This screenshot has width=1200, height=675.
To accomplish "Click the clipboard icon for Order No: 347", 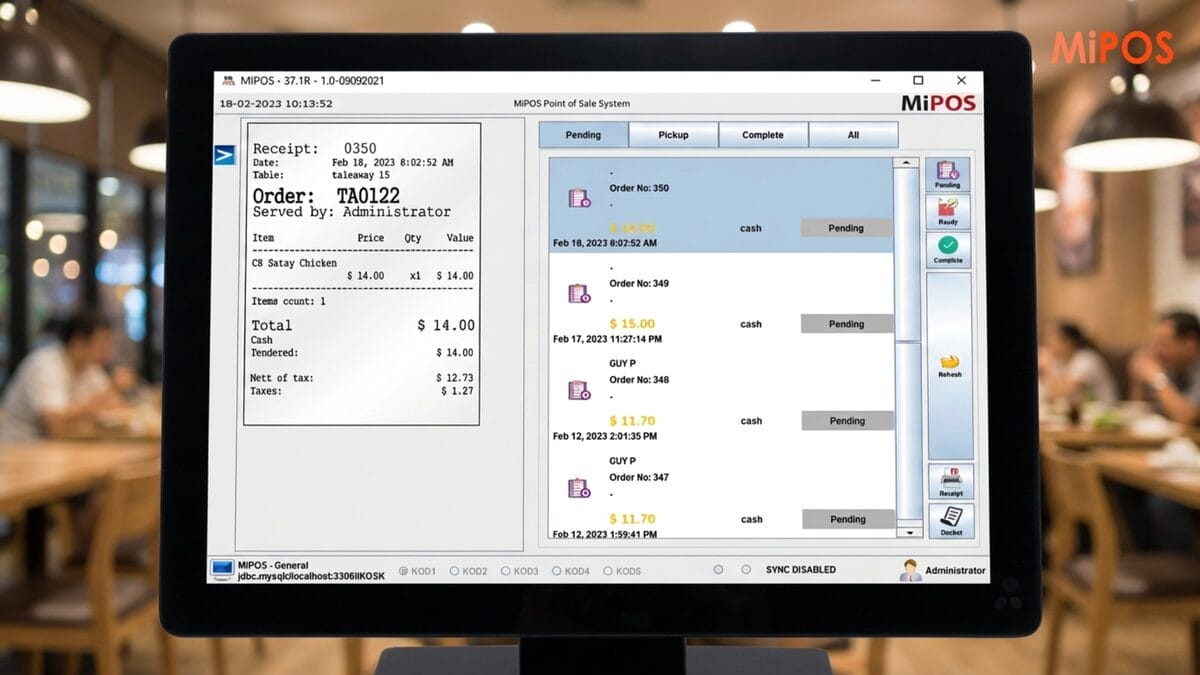I will coord(578,488).
